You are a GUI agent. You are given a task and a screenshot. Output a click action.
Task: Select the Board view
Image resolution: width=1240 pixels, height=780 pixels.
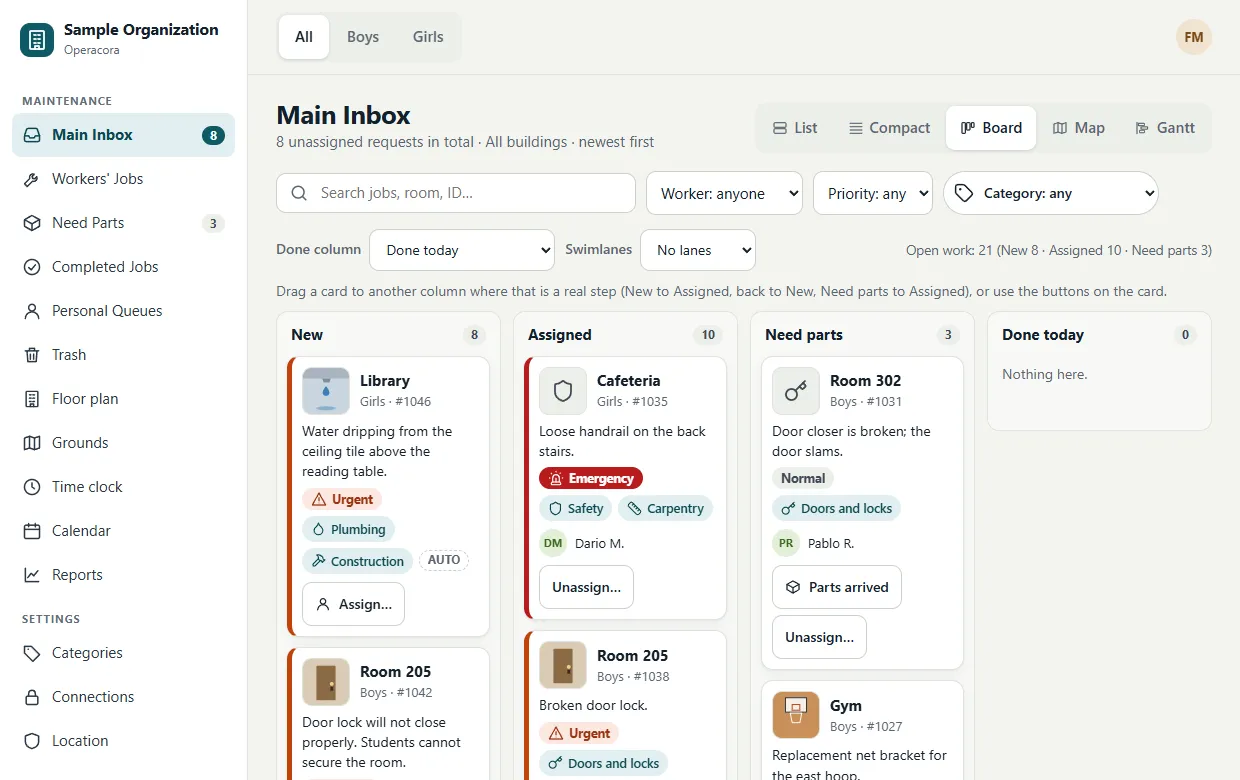tap(991, 128)
